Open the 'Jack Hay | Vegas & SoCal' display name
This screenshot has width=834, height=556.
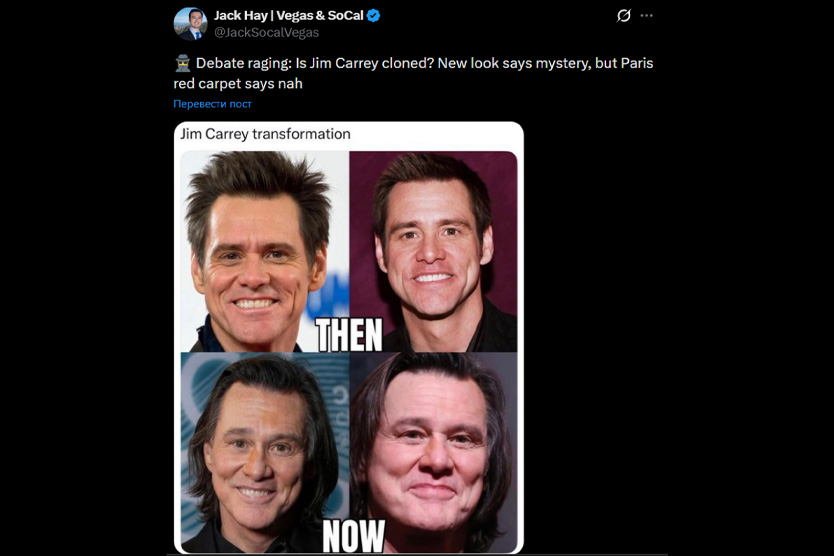click(x=288, y=16)
